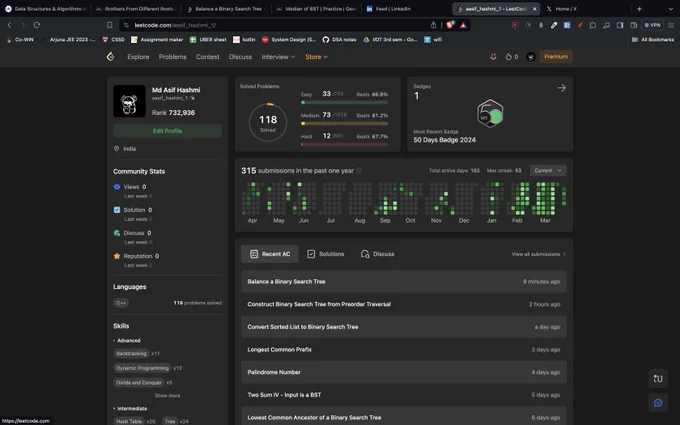
Task: Click the address bar URL field
Action: point(278,25)
